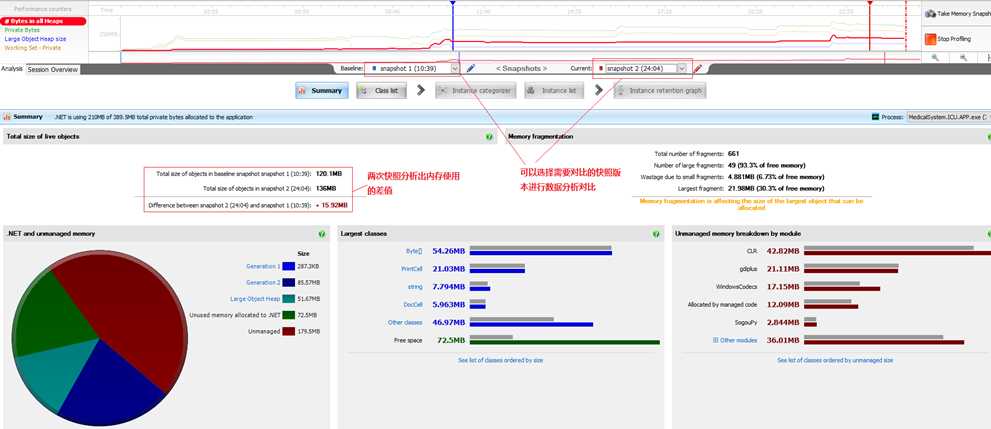Click the icon on the Instance categorizer button
Screen dimensions: 991x429
(x=442, y=91)
